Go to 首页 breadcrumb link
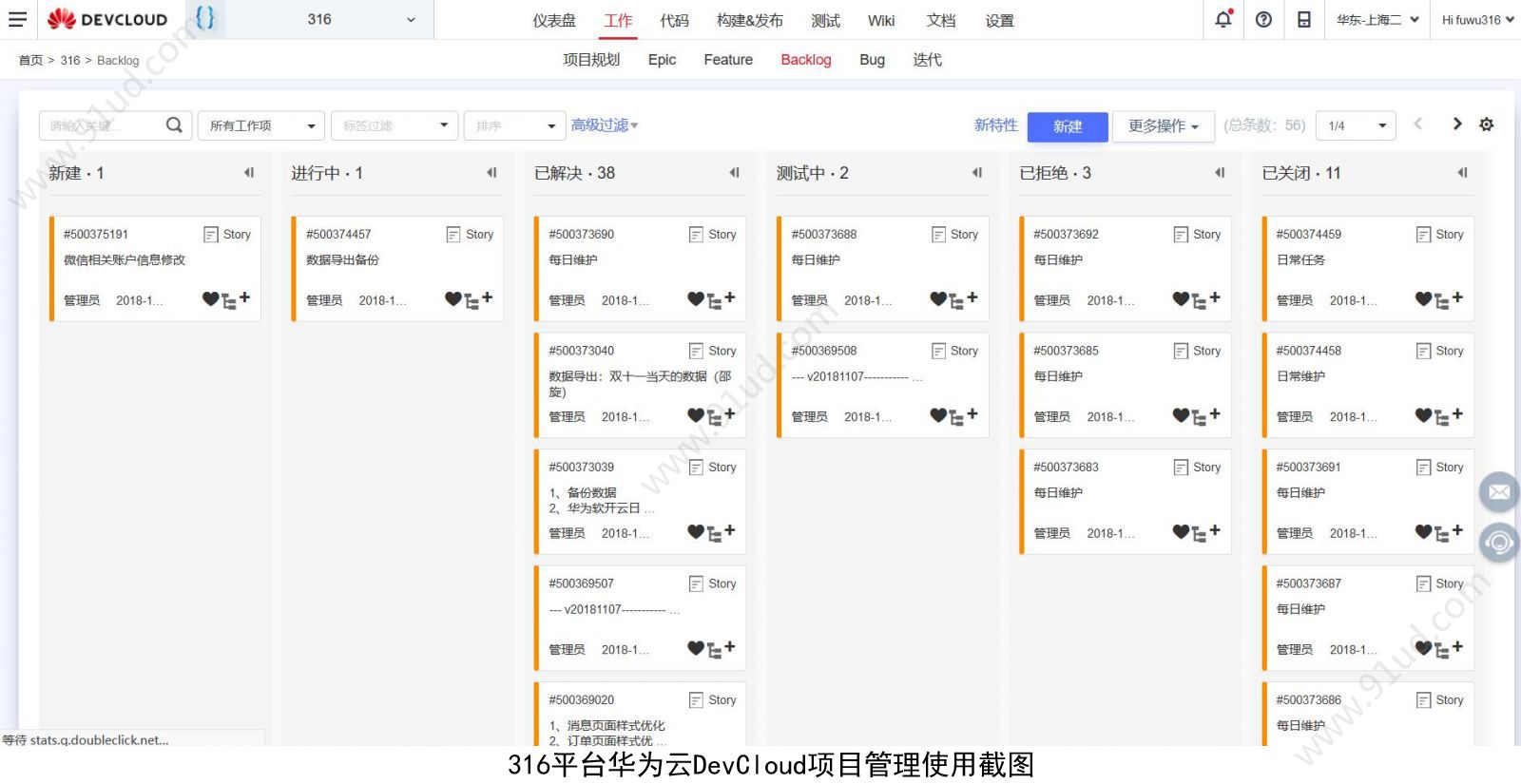This screenshot has height=784, width=1521. (30, 60)
